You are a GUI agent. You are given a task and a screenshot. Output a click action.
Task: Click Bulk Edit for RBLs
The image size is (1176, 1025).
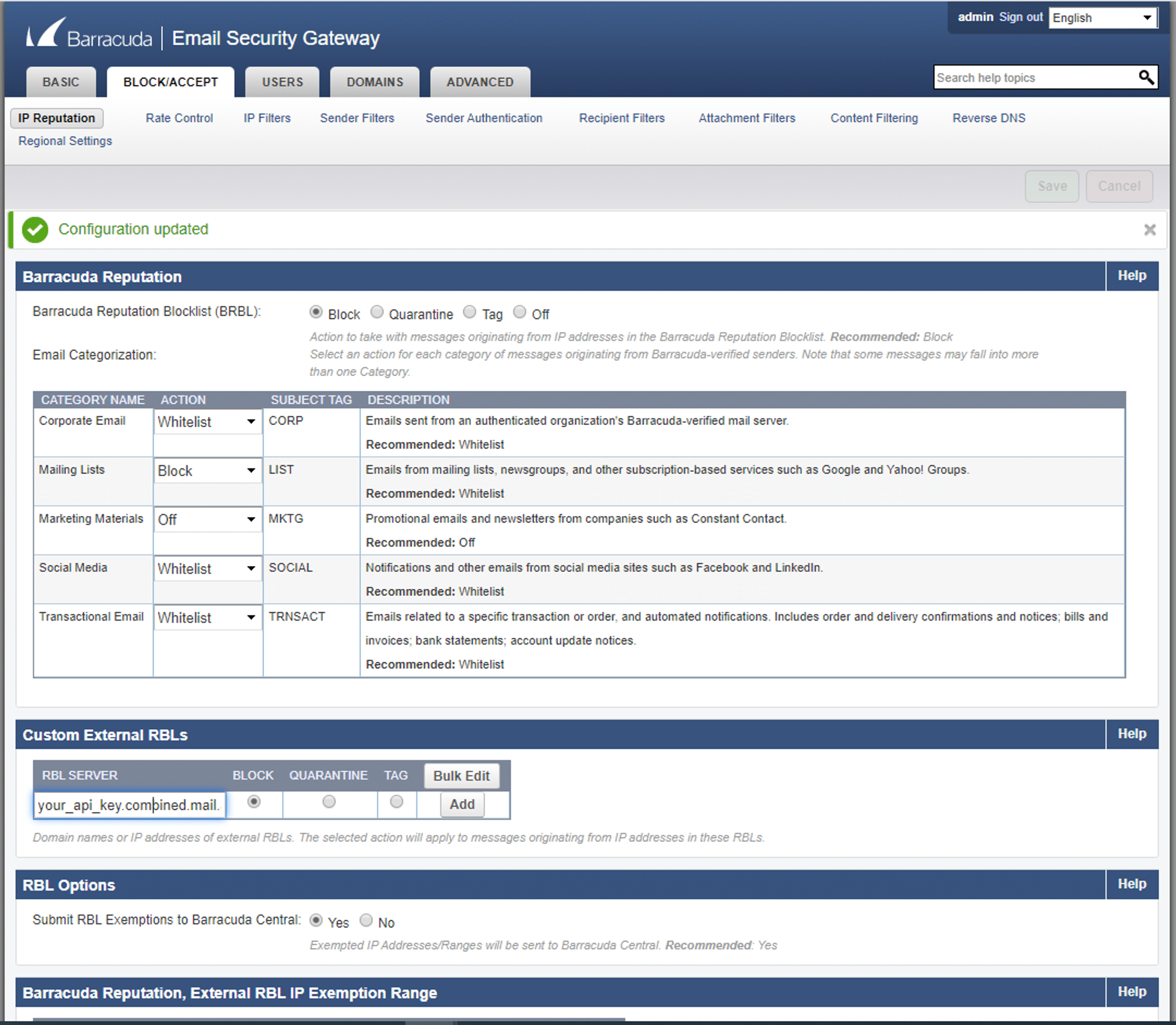(x=462, y=776)
